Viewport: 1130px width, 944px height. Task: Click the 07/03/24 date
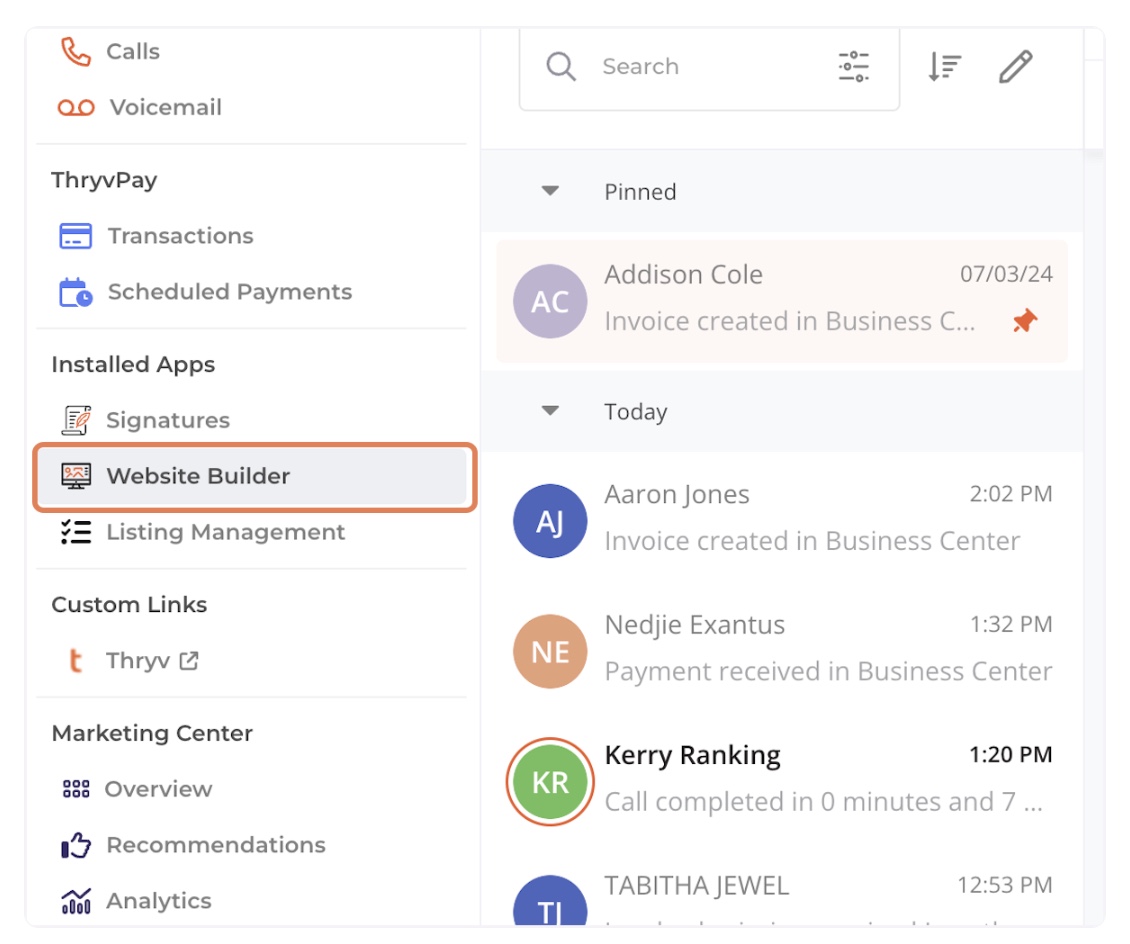[x=1006, y=274]
